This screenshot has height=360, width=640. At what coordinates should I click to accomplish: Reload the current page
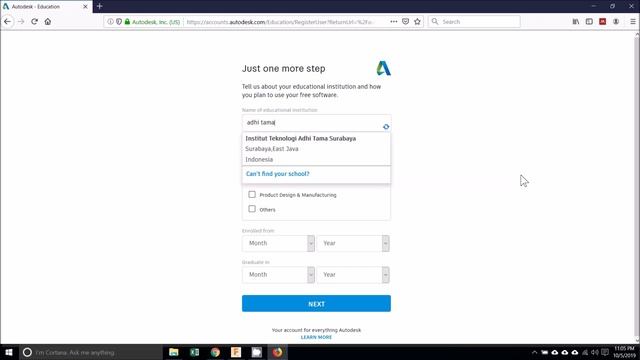(34, 22)
